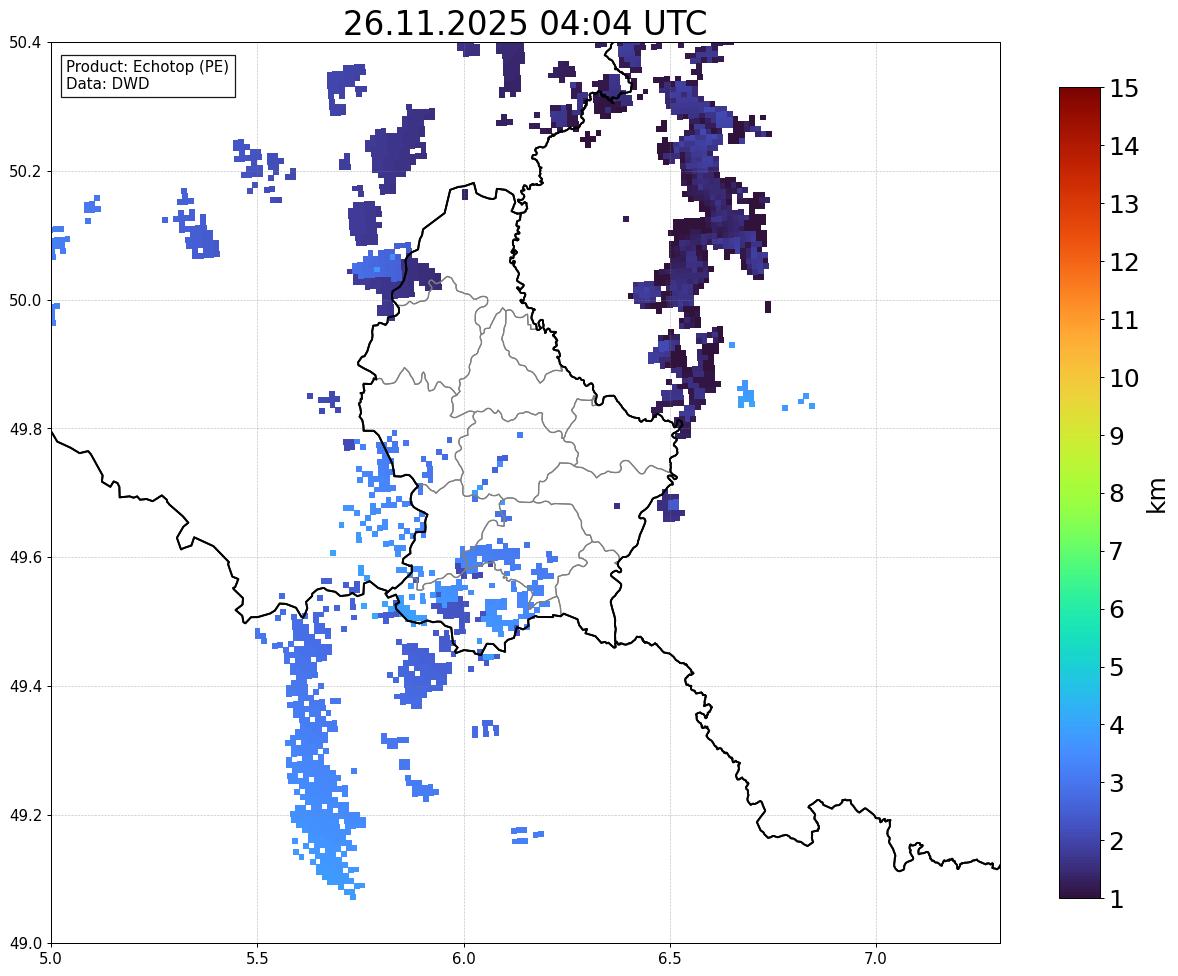Click the colorbar tick label 13
Image resolution: width=1178 pixels, height=976 pixels.
click(x=1124, y=204)
